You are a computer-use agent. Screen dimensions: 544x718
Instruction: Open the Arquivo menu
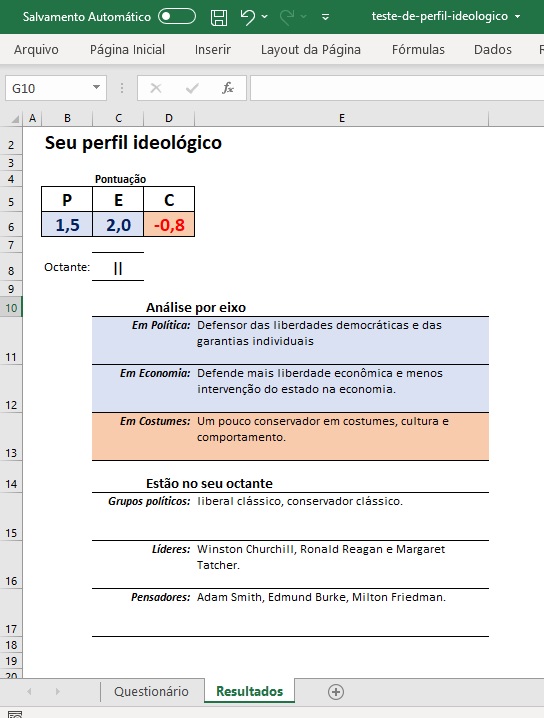(x=36, y=49)
